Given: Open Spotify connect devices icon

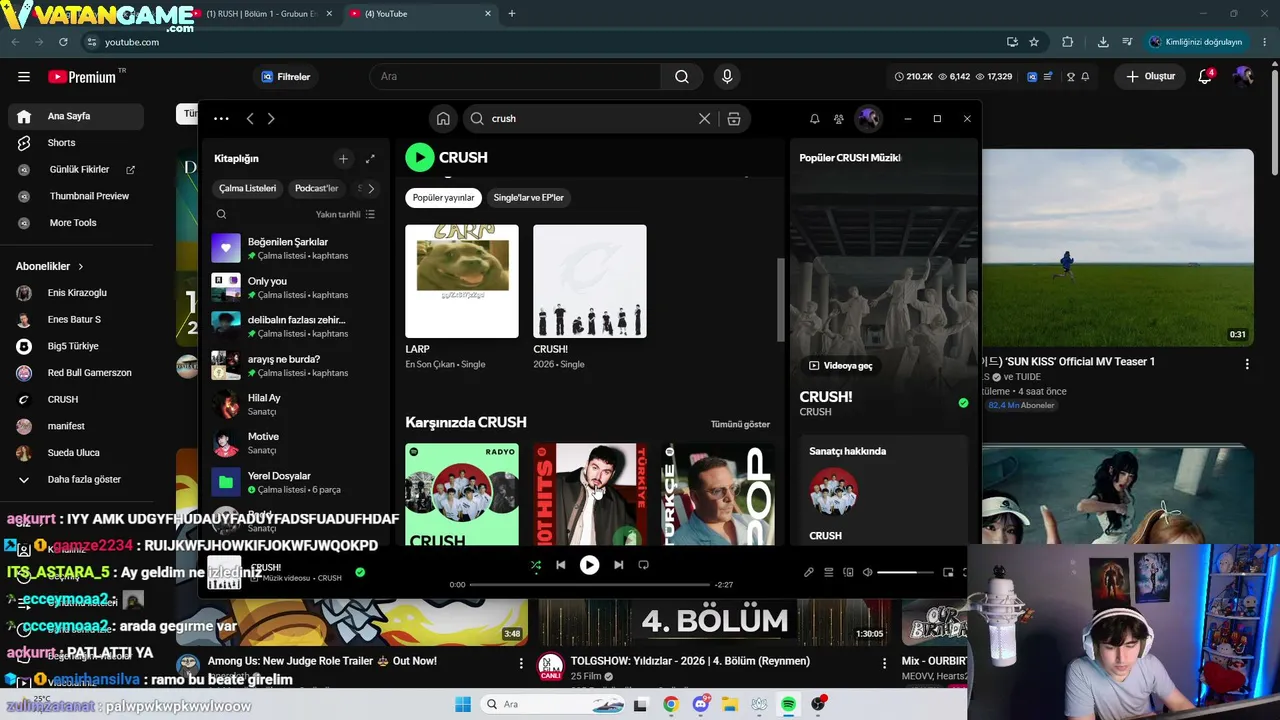Looking at the screenshot, I should point(848,573).
